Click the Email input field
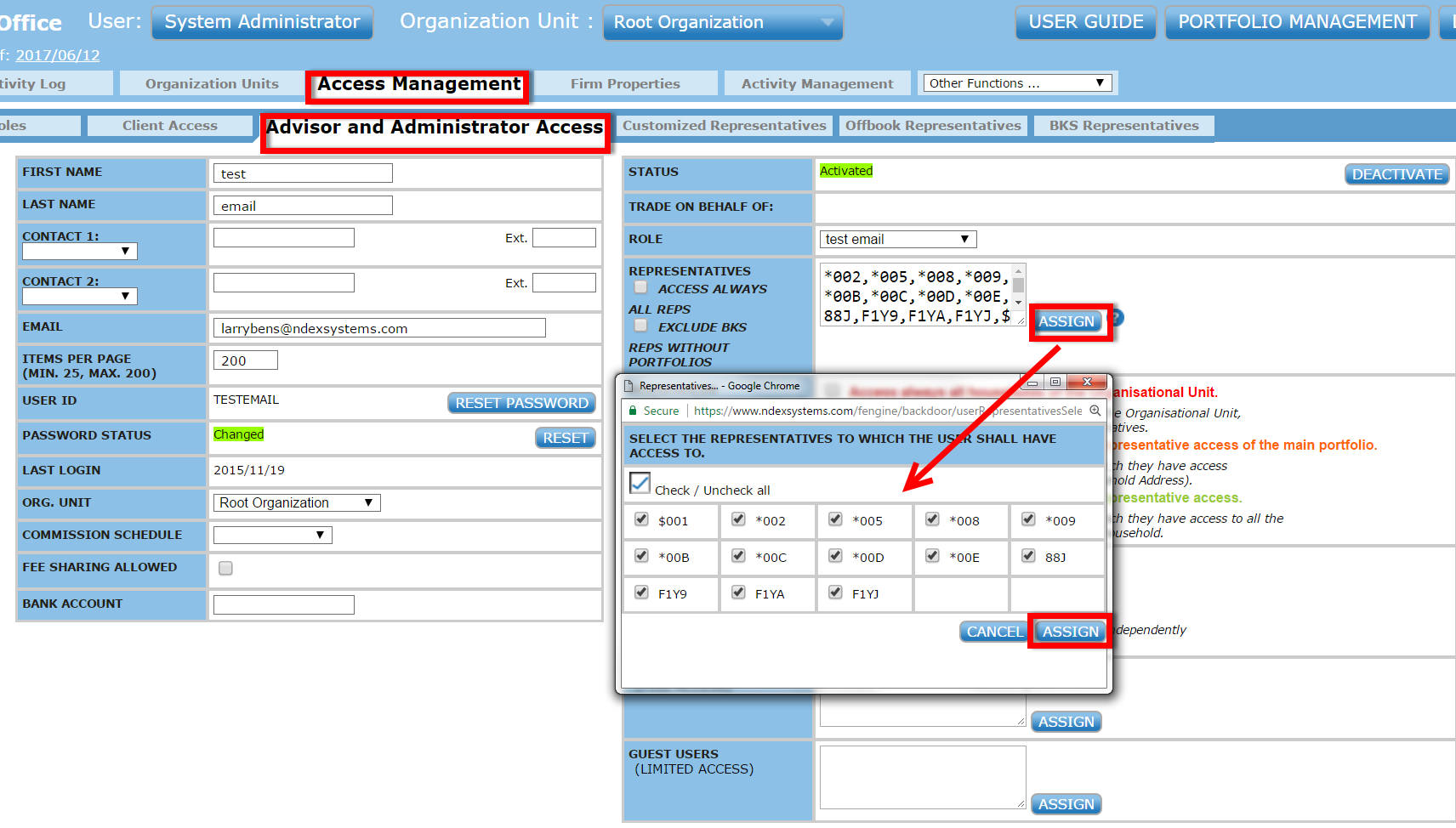Viewport: 1456px width, 828px height. [x=379, y=328]
